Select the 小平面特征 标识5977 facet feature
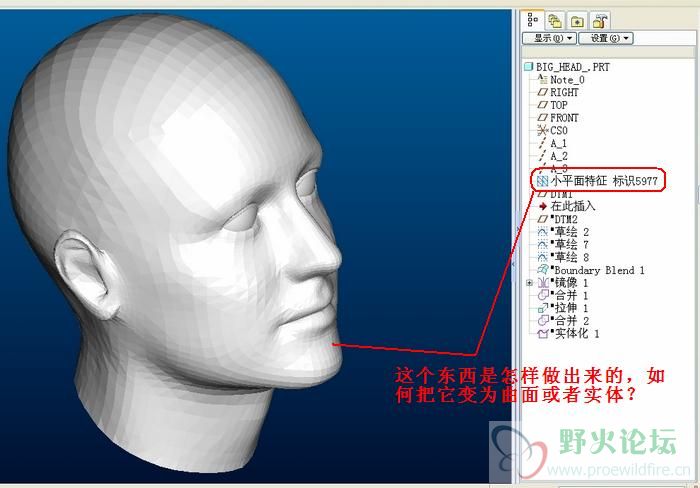The width and height of the screenshot is (700, 488). point(597,181)
